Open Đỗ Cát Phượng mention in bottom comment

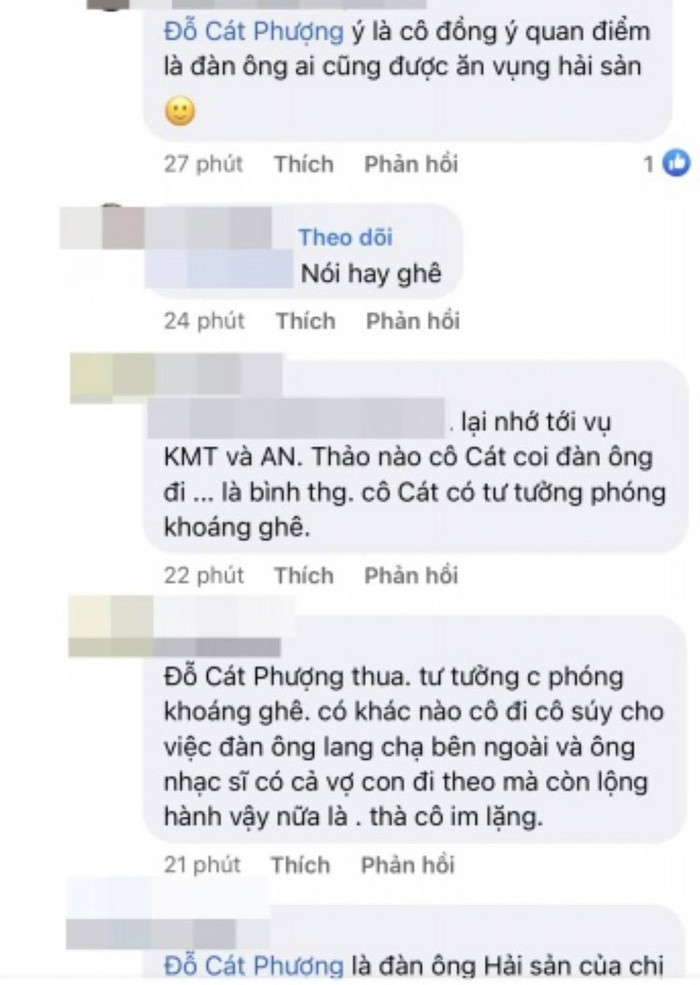point(254,966)
